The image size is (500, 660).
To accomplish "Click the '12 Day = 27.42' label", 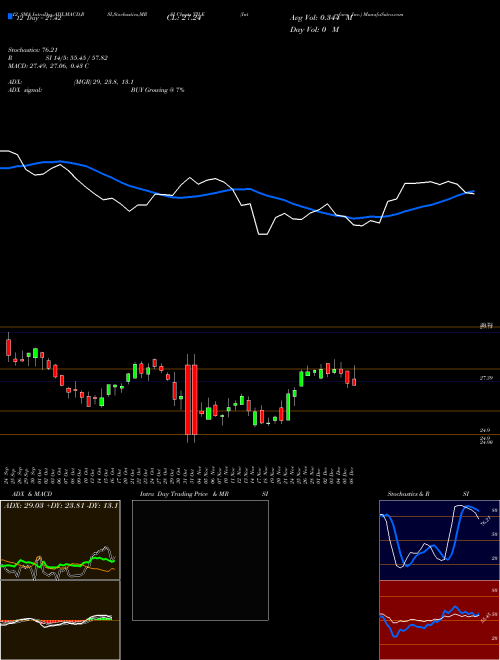I will pyautogui.click(x=37, y=19).
